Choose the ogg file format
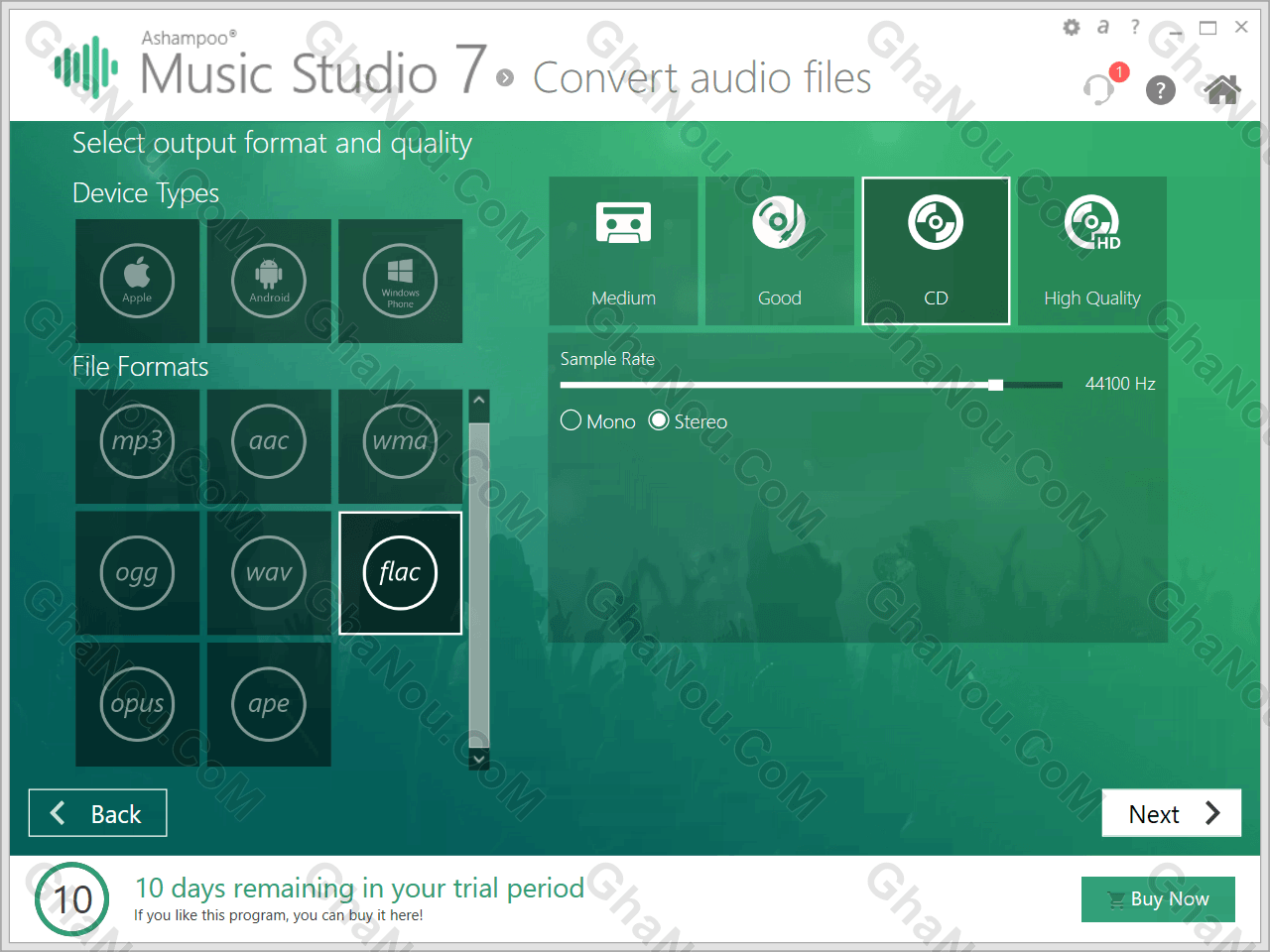The height and width of the screenshot is (952, 1270). tap(137, 573)
